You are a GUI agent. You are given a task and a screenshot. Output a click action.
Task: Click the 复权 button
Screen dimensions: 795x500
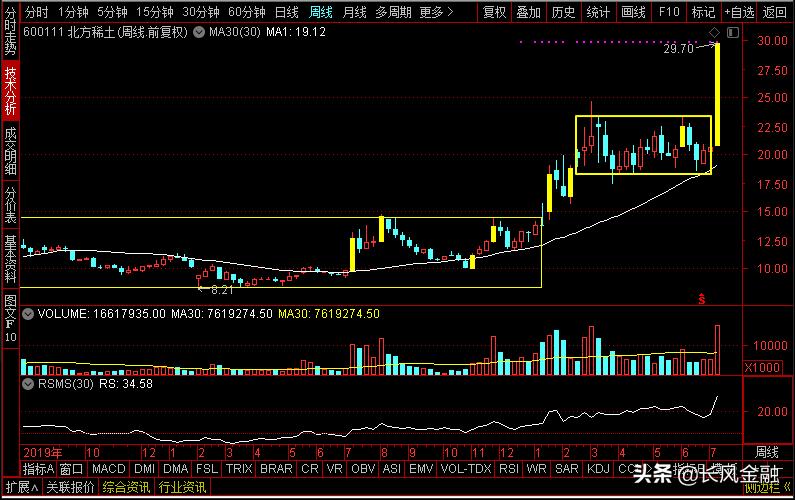coord(494,12)
